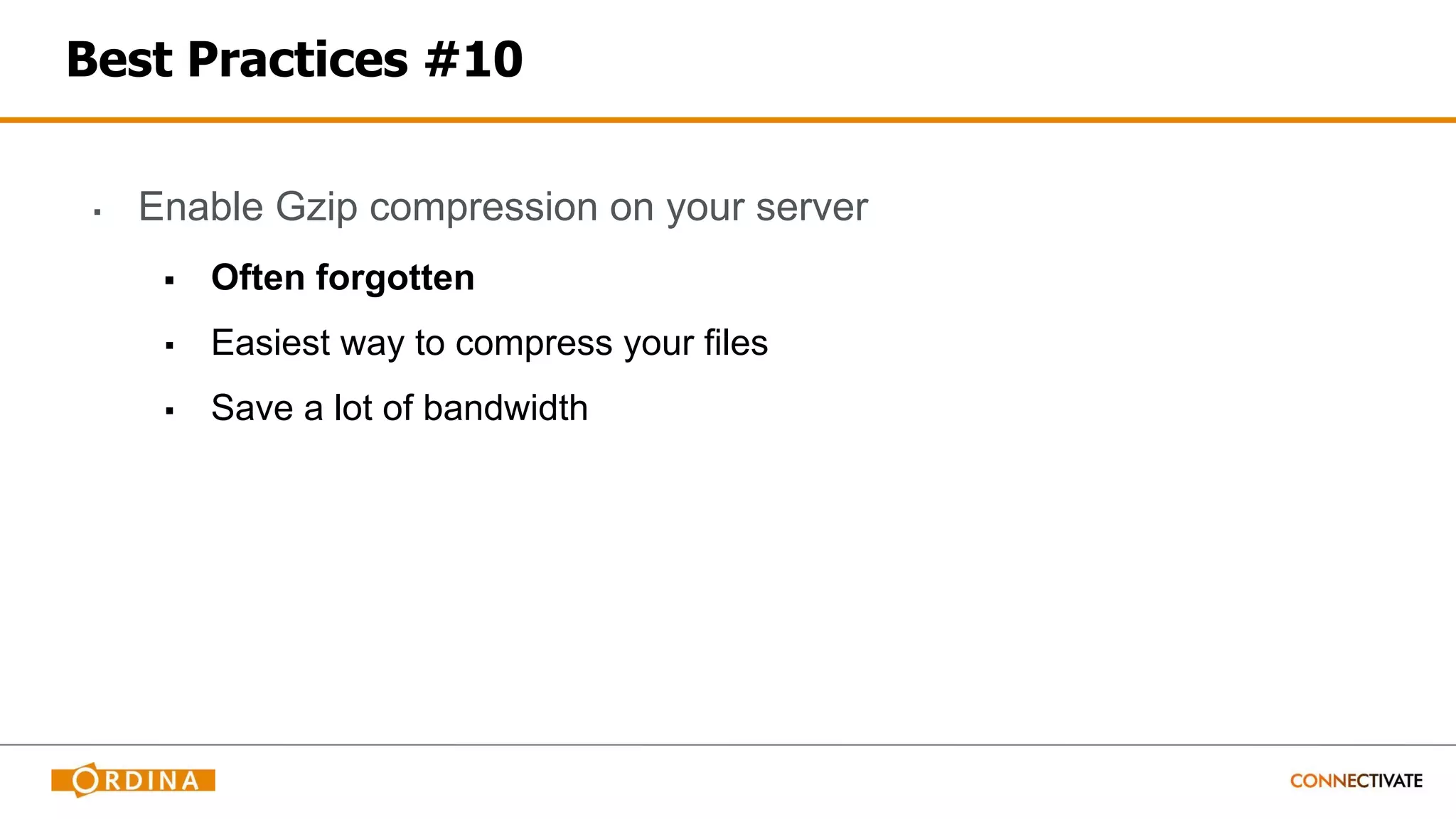The width and height of the screenshot is (1456, 819).
Task: Click the word Gzip in the heading
Action: (x=316, y=208)
